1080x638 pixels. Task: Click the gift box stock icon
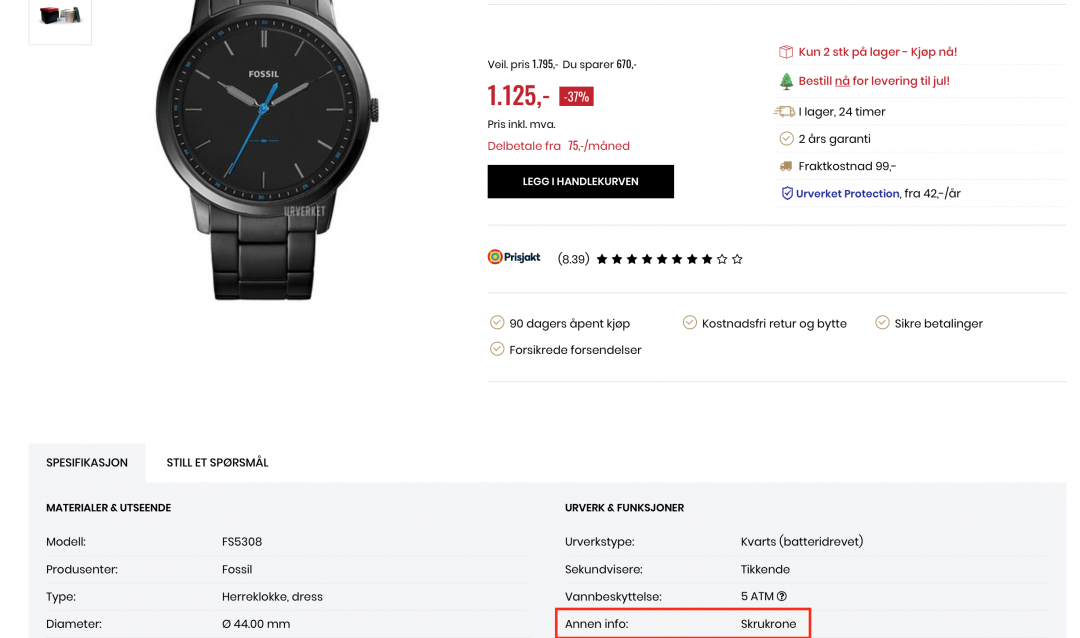click(786, 52)
